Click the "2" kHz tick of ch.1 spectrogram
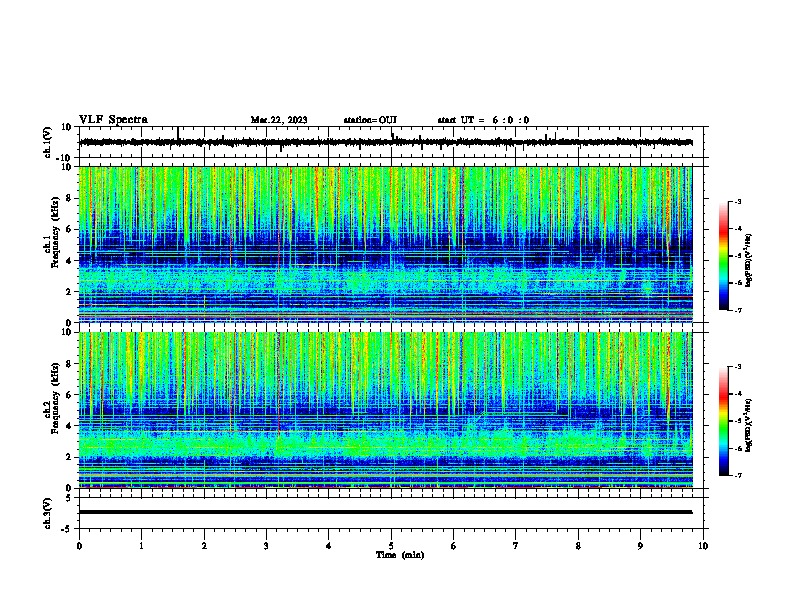Viewport: 792px width, 612px height. tap(70, 292)
